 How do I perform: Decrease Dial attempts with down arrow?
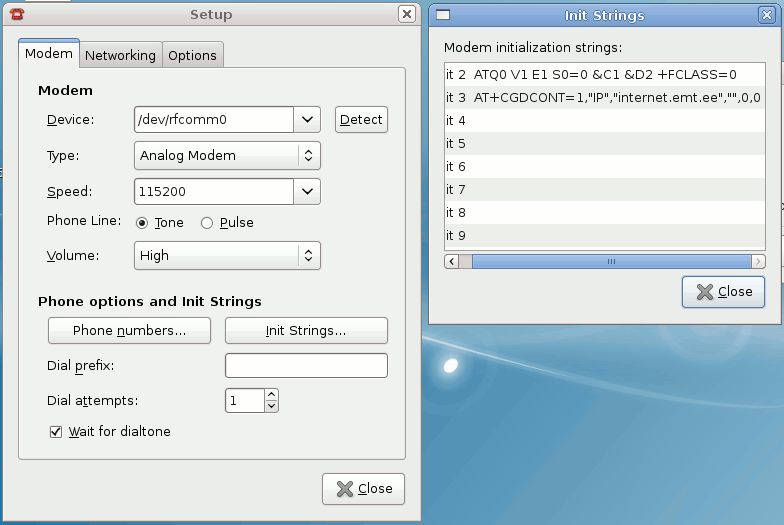[x=272, y=406]
